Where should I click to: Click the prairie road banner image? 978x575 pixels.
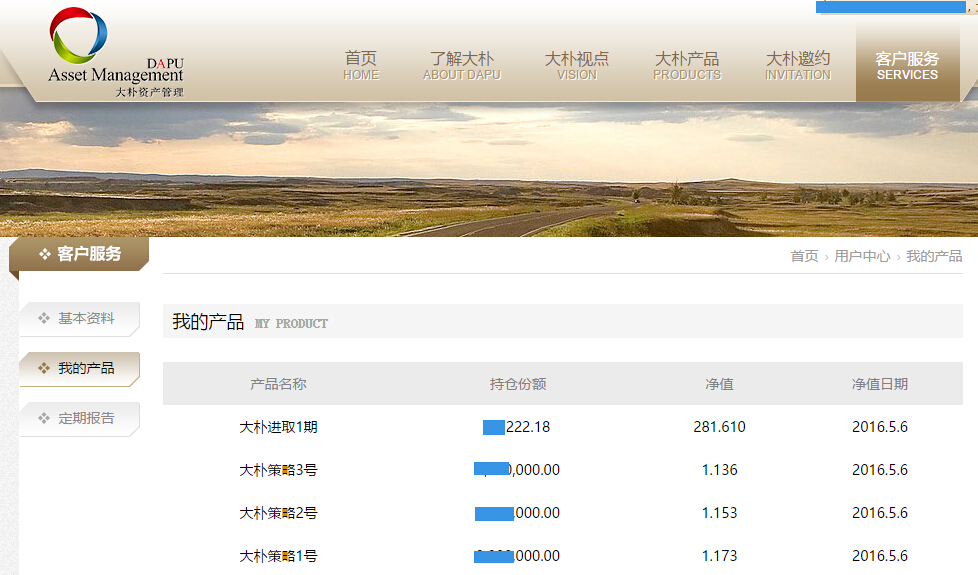pyautogui.click(x=489, y=170)
